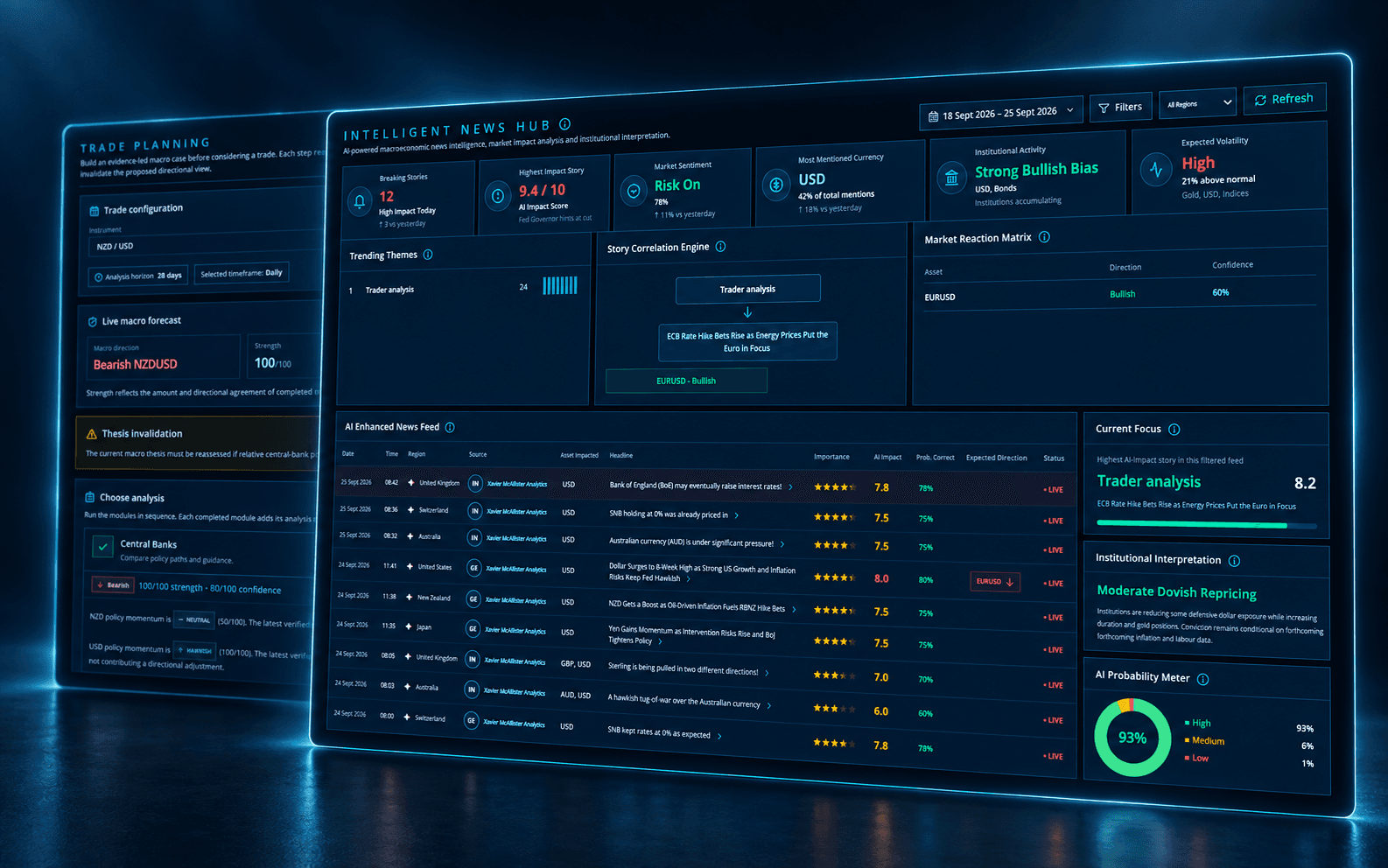The width and height of the screenshot is (1388, 868).
Task: Click the Trader analysis trend bar indicator
Action: coord(560,285)
